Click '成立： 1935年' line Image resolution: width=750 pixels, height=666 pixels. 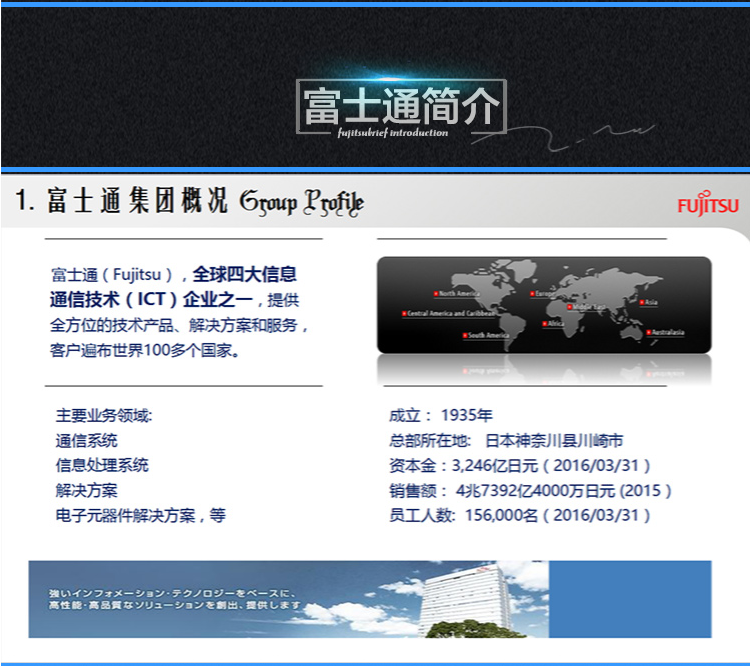point(441,415)
